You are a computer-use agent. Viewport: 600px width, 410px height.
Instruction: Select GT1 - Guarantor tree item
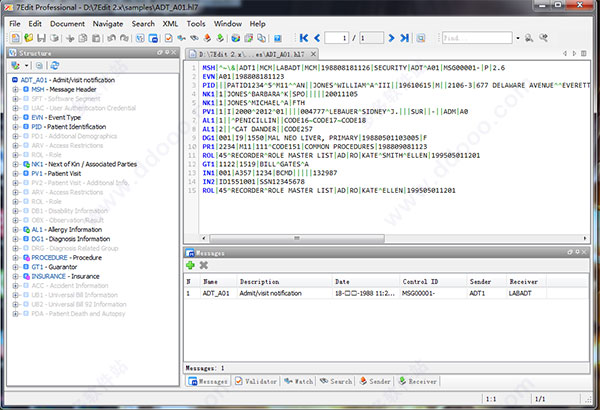click(51, 267)
